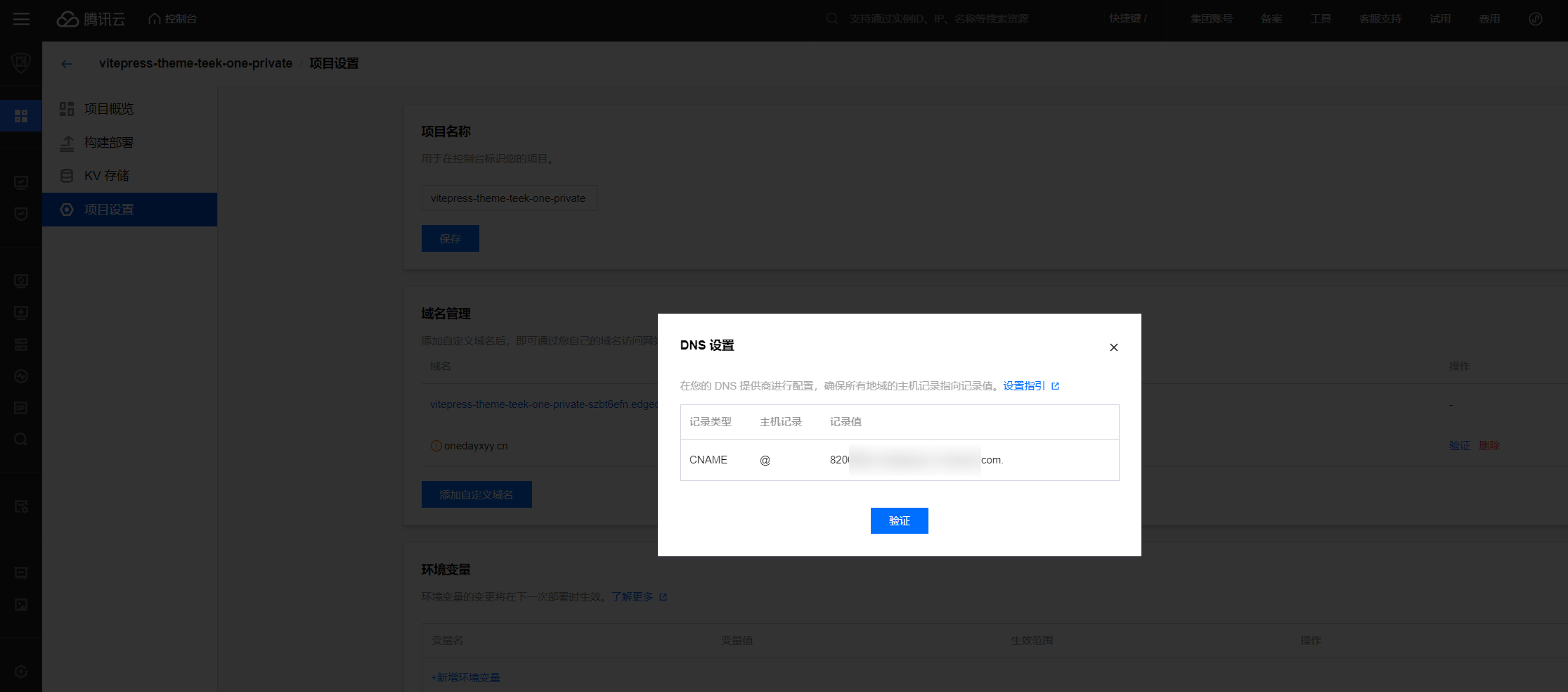Open the vitepress-theme-teek-one-private-szbt6efn domain link
The height and width of the screenshot is (692, 1568).
point(544,404)
